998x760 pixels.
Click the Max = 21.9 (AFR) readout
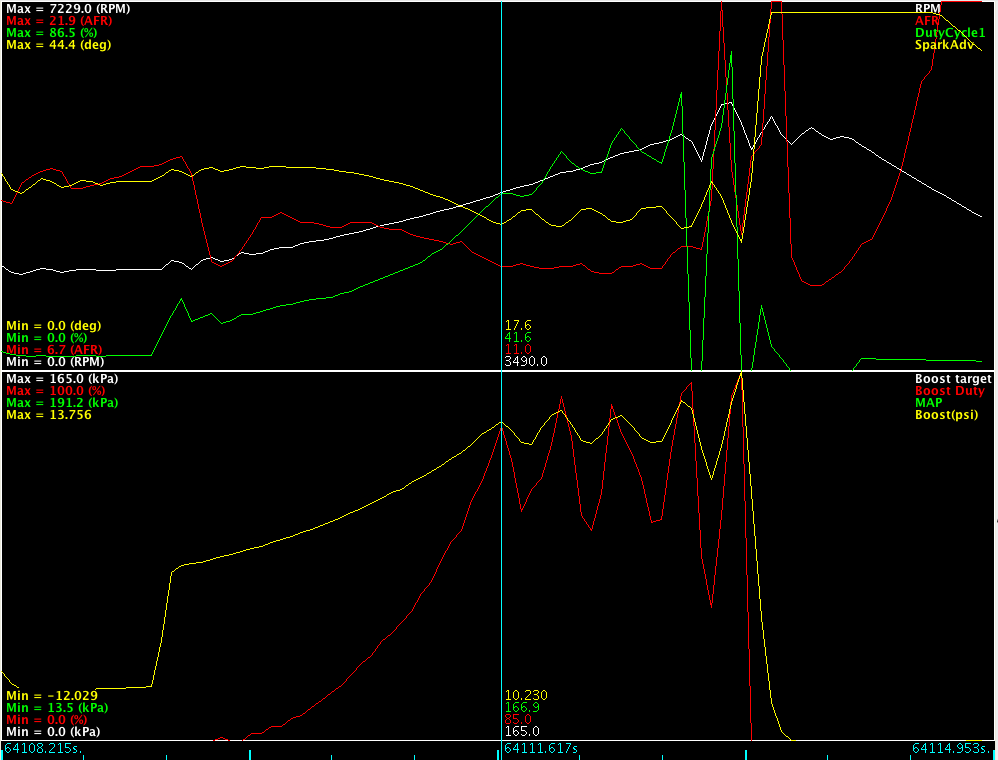click(x=59, y=21)
